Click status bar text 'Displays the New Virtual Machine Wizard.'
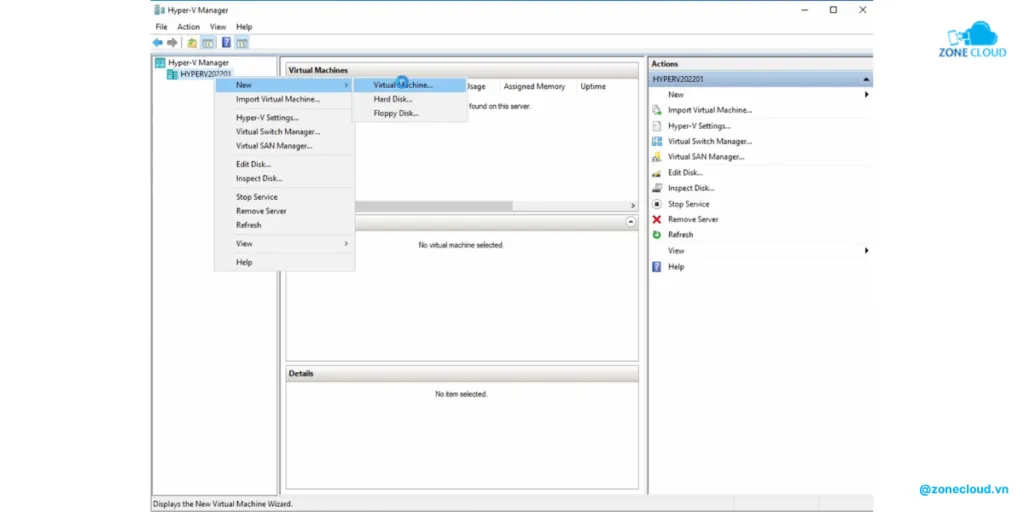The image size is (1024, 512). pos(222,504)
